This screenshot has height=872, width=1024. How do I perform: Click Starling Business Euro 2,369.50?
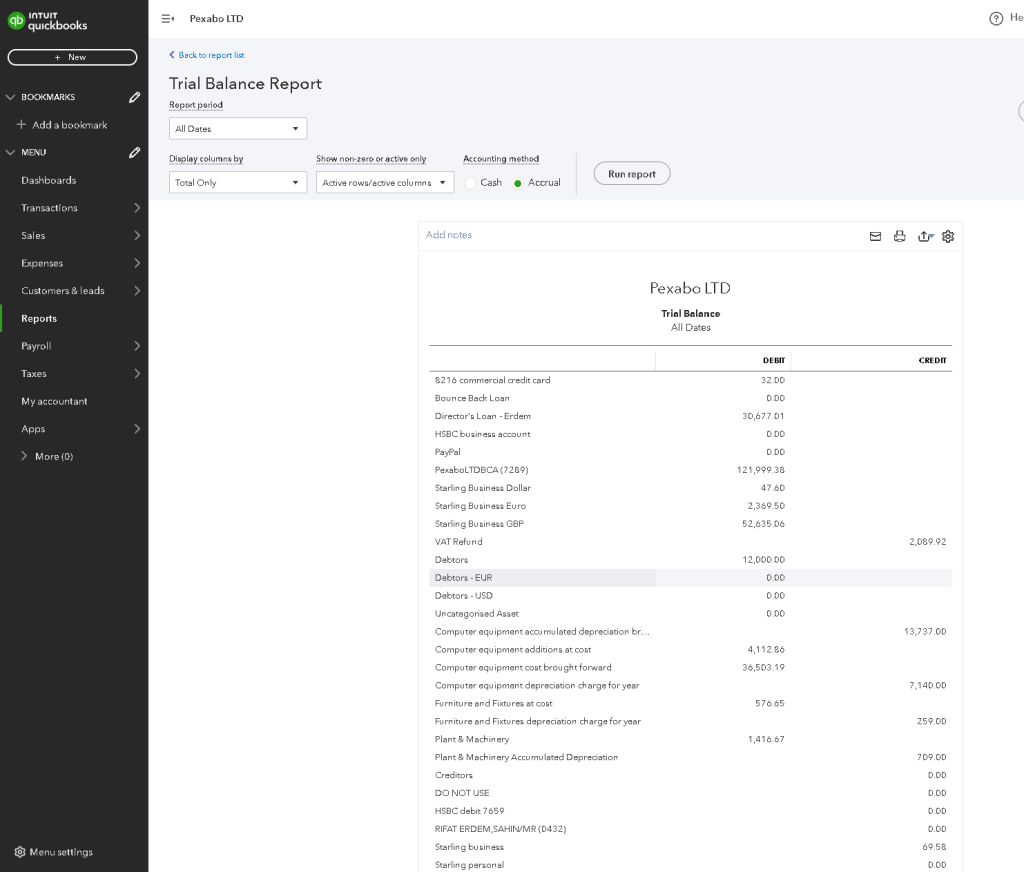766,506
